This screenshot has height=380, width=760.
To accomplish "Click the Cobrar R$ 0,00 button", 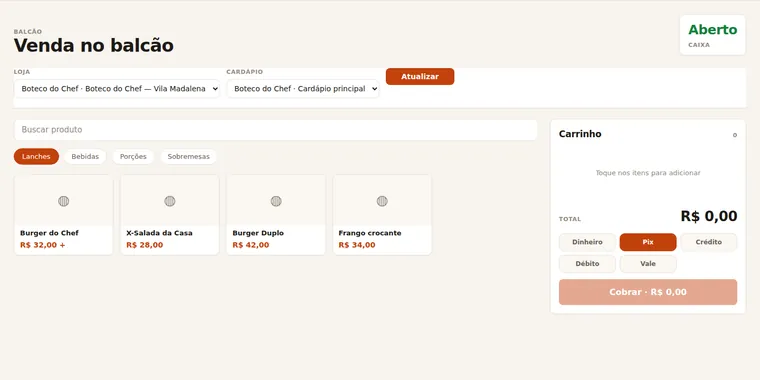I will 648,292.
